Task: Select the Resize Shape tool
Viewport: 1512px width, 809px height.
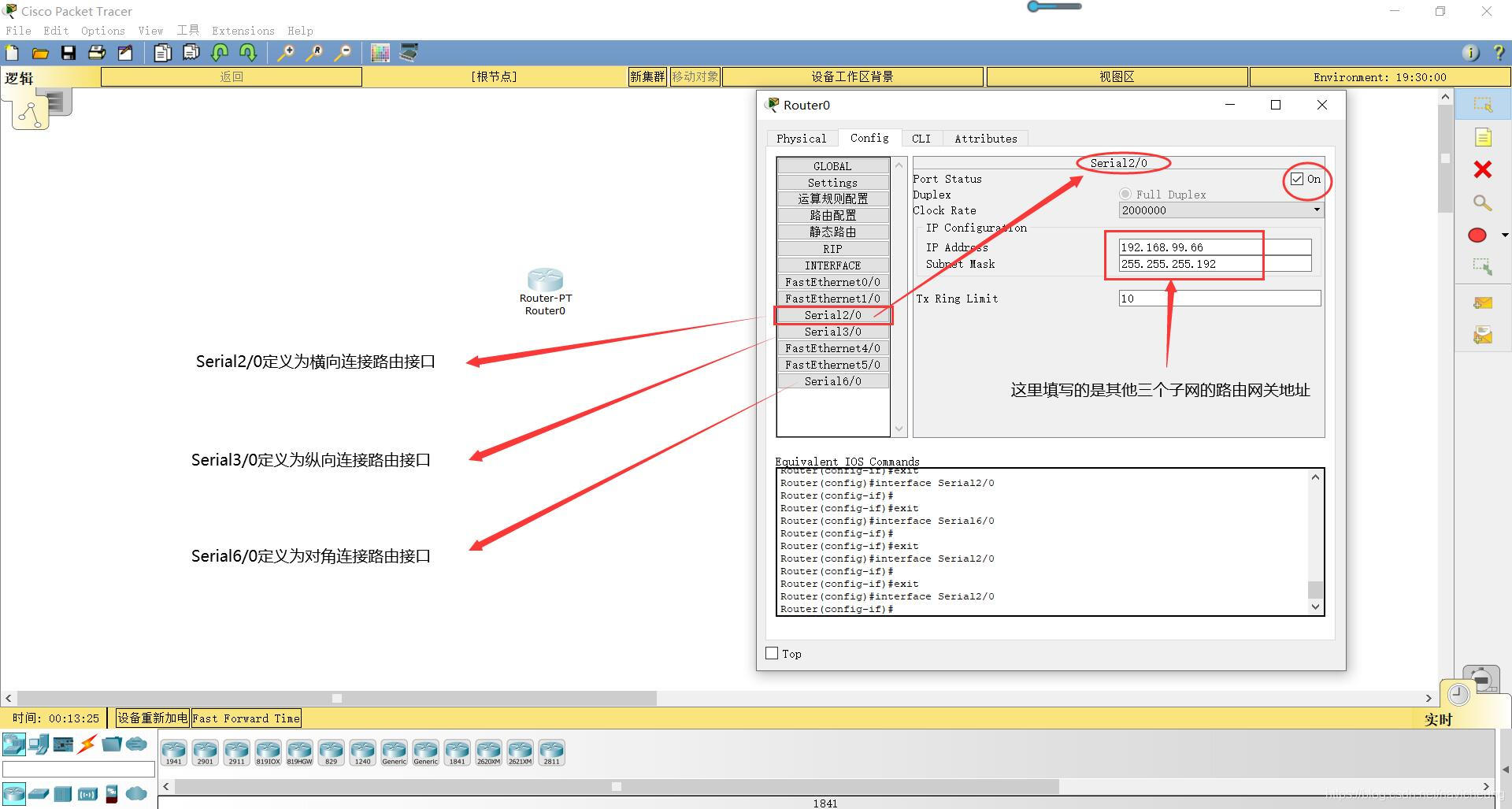Action: click(x=1483, y=267)
